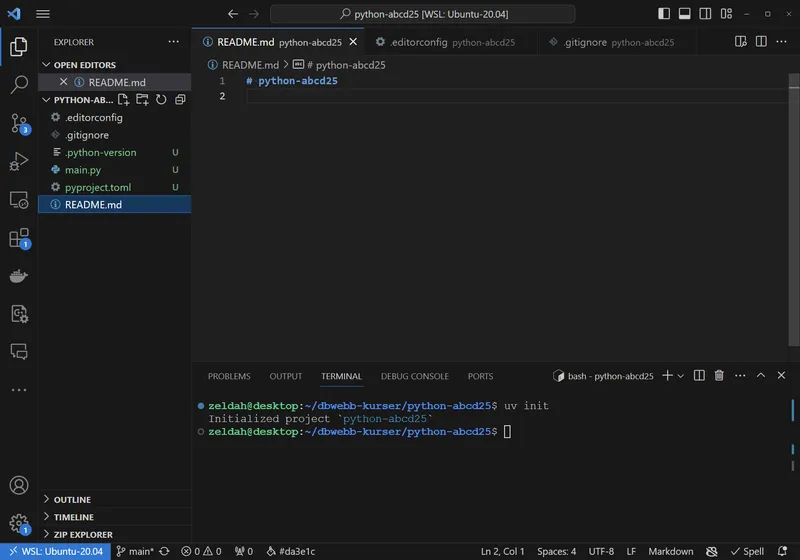Go to line via Ln 2, Col 1

(502, 551)
